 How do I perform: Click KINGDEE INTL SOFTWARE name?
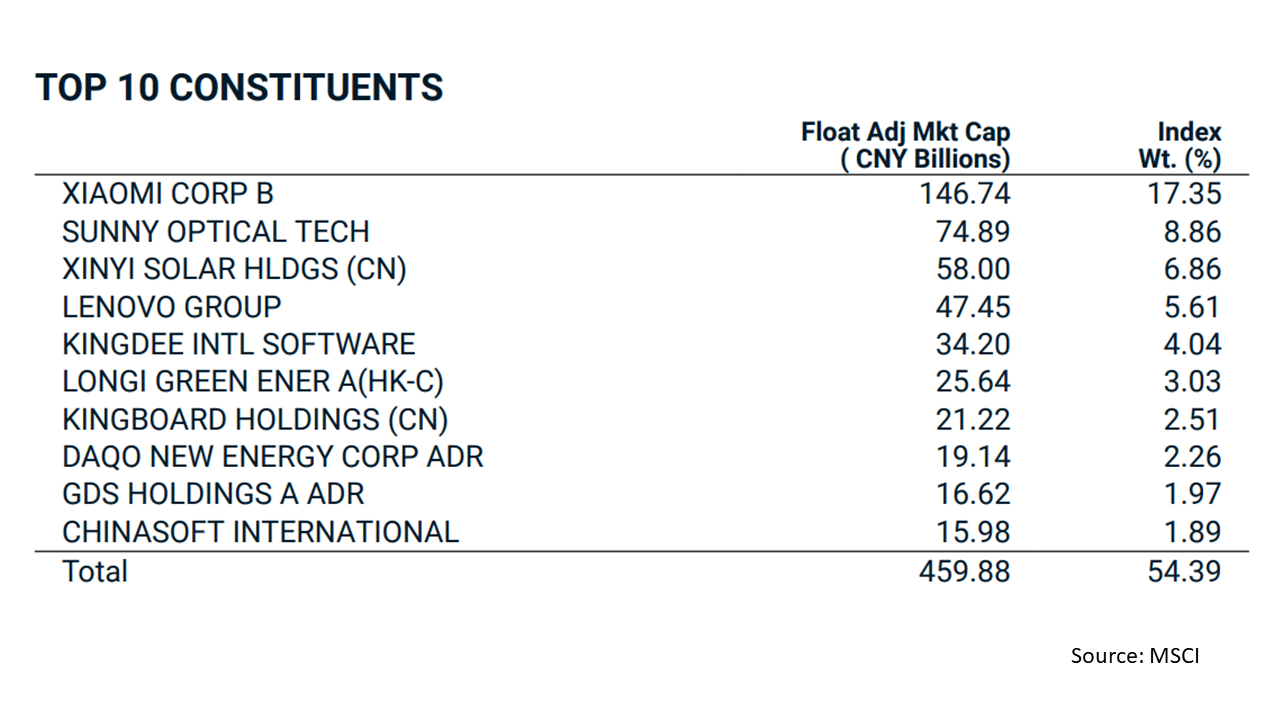(x=238, y=344)
